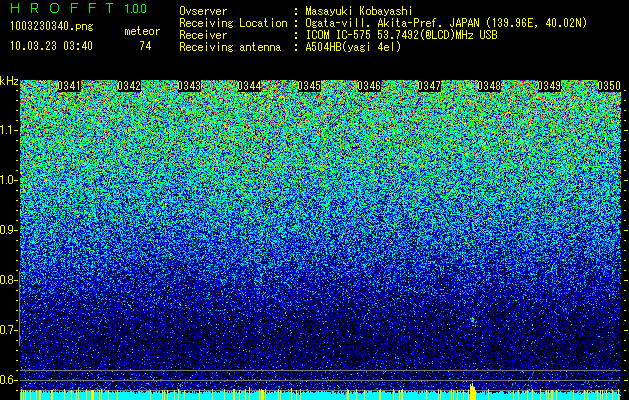Click the 0.9 frequency axis label

(8, 230)
